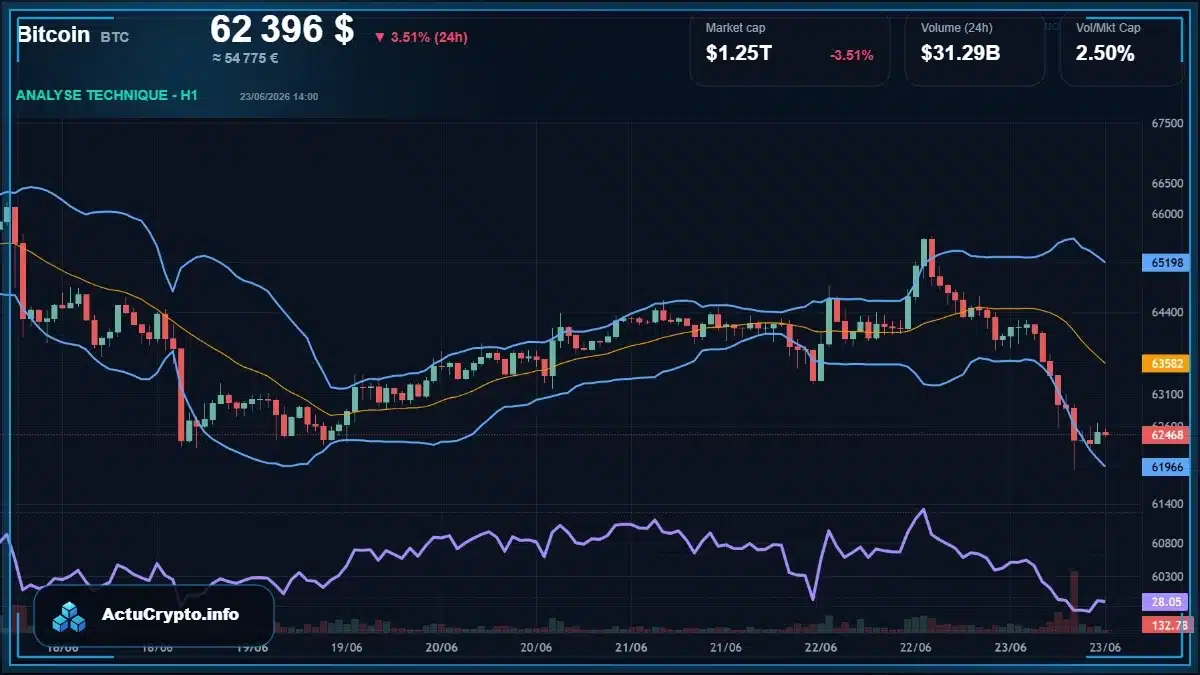
Task: Click the 60800 price axis label
Action: click(1168, 544)
